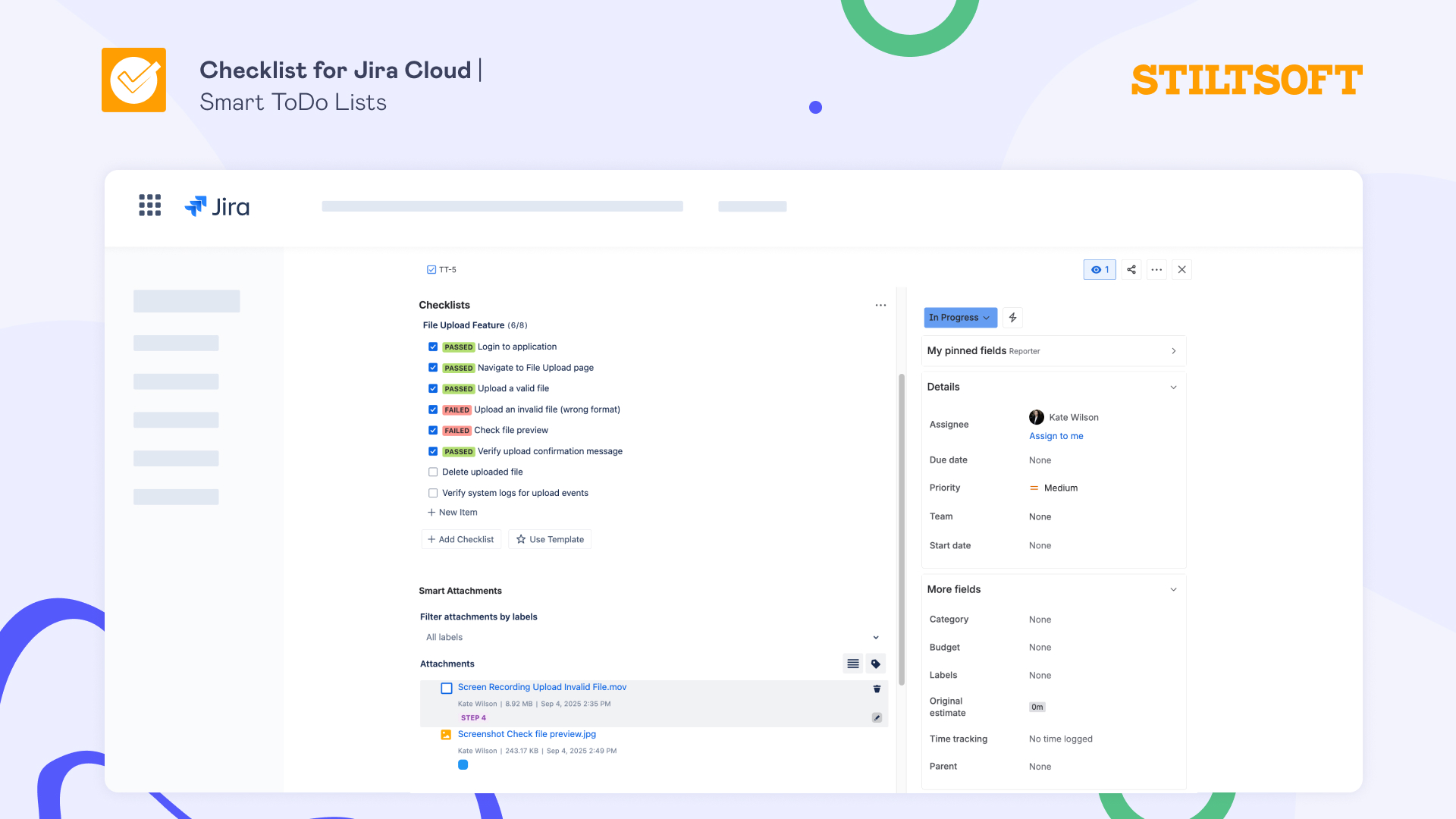This screenshot has width=1456, height=819.
Task: Collapse the More fields section
Action: point(1173,588)
